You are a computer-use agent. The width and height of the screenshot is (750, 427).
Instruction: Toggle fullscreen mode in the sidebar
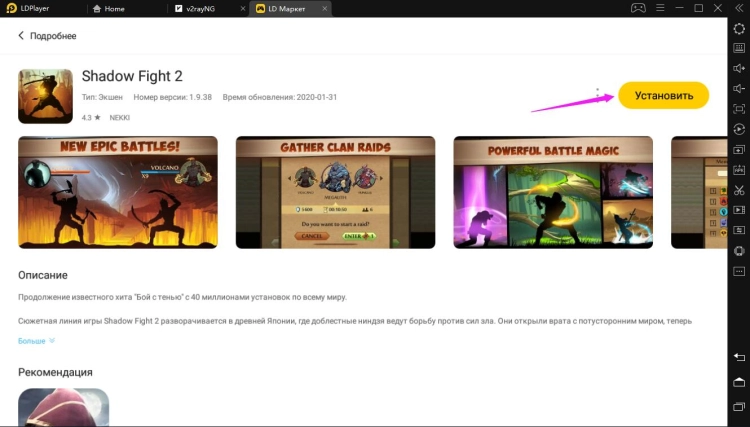click(739, 109)
